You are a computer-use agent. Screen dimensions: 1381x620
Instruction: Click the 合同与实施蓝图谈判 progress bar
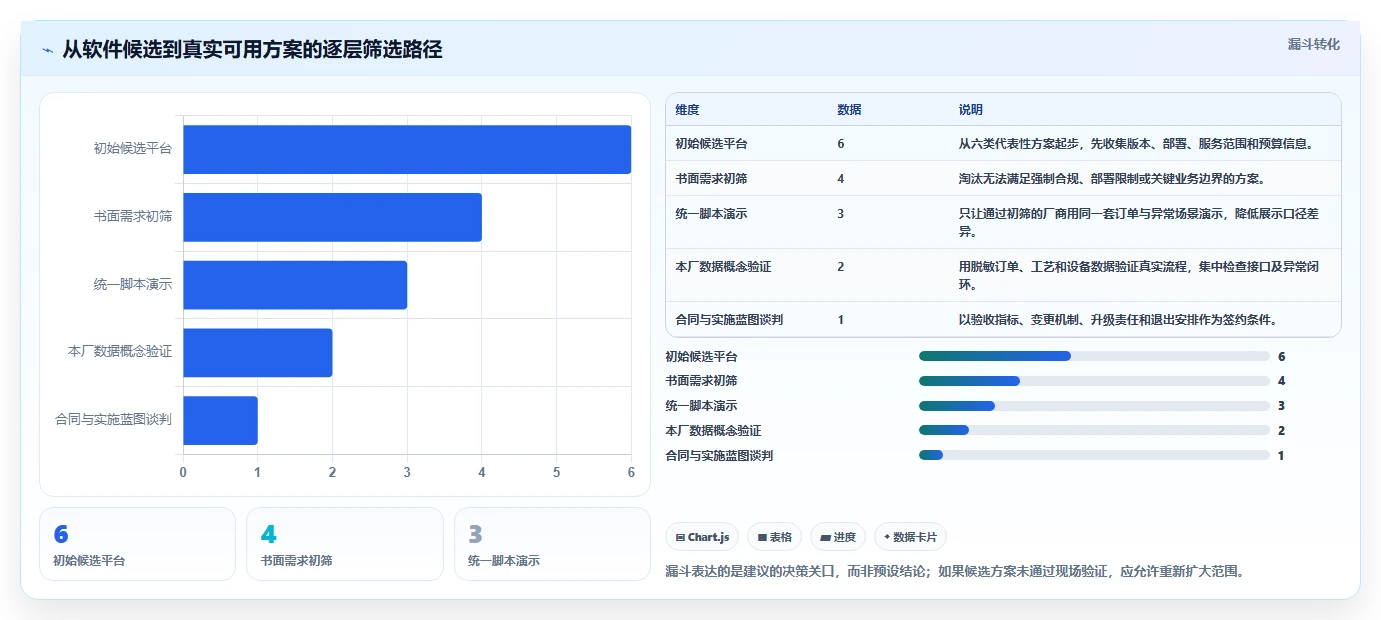(x=1094, y=456)
